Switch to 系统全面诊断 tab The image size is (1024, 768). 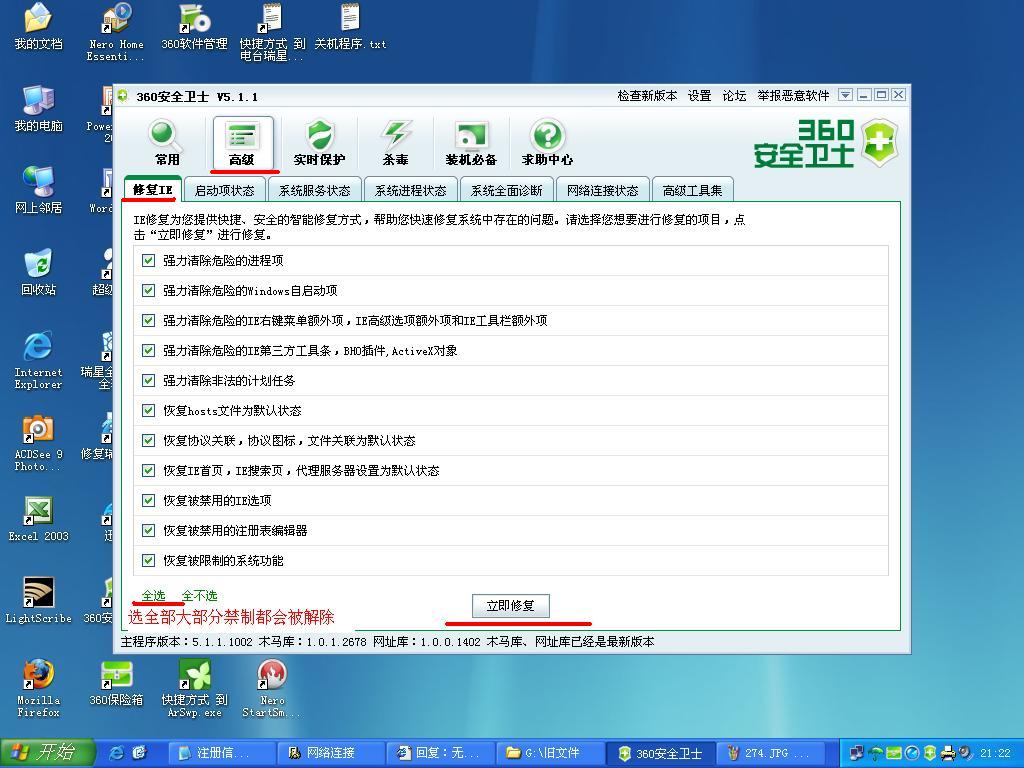pos(507,190)
